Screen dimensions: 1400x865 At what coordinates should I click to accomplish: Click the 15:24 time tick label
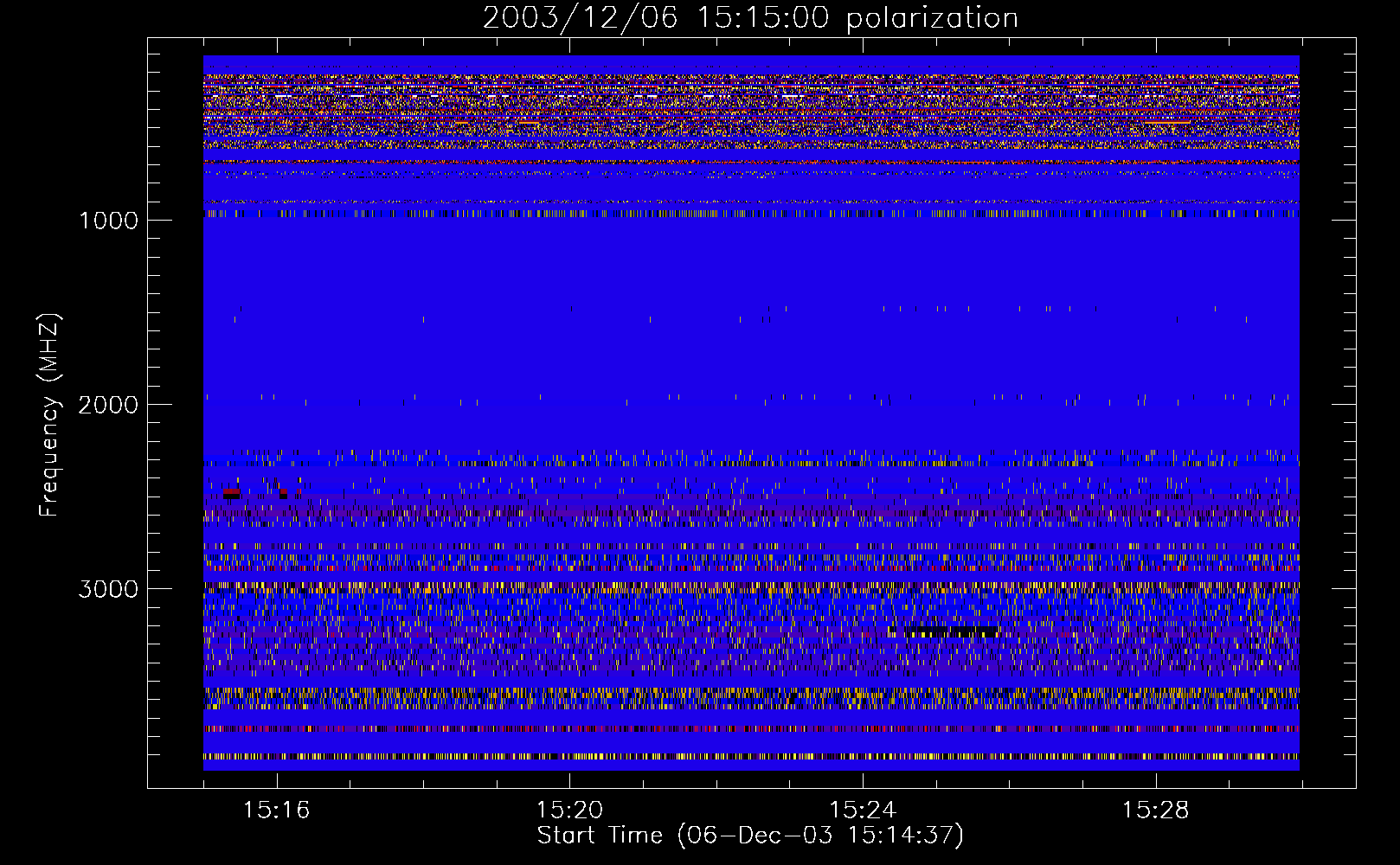[x=862, y=811]
